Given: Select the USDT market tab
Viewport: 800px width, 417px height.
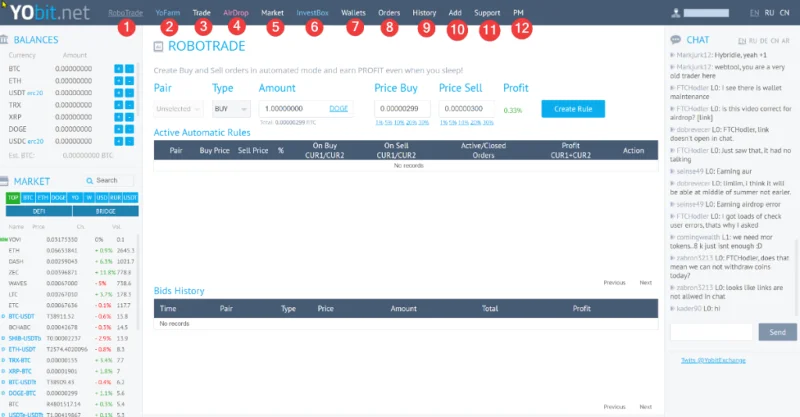Looking at the screenshot, I should [x=130, y=198].
